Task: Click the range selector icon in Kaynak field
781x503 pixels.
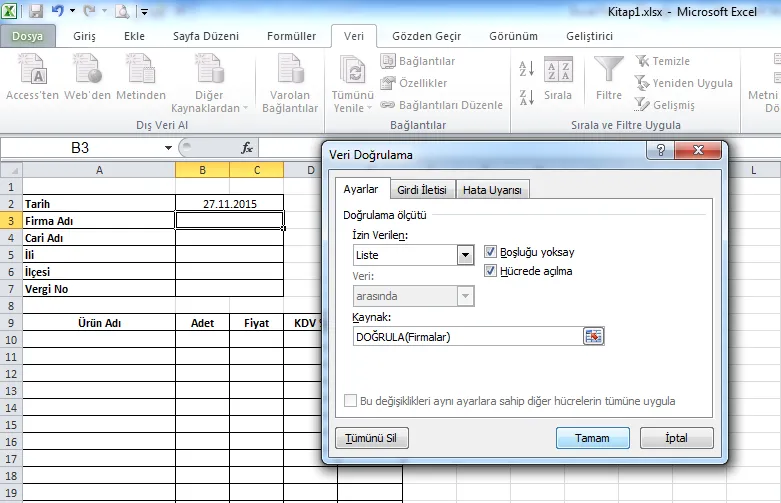Action: (x=594, y=337)
